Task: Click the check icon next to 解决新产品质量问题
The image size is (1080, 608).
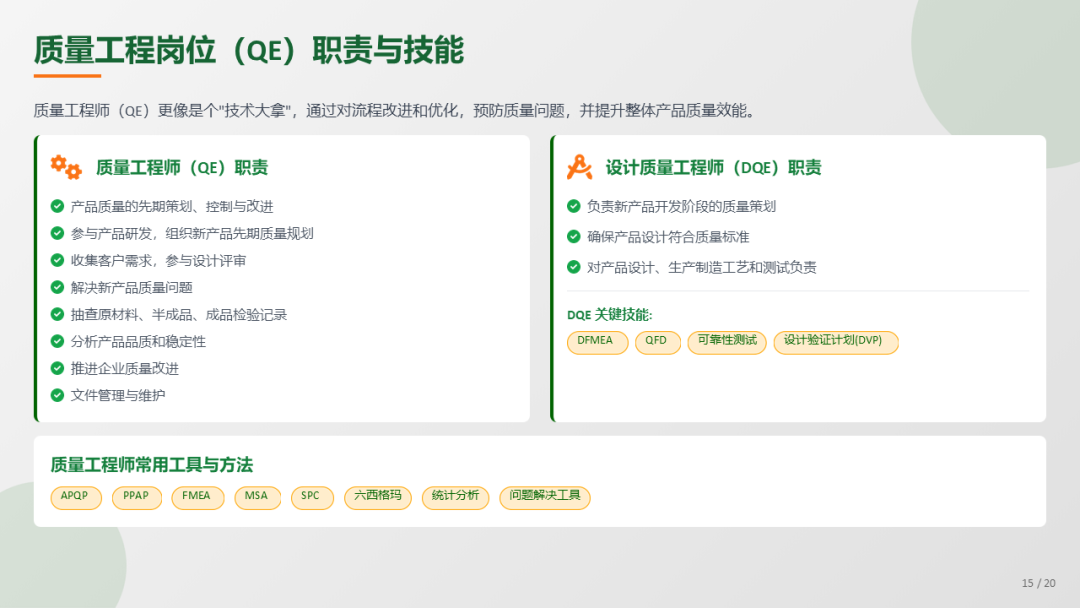Action: coord(57,288)
